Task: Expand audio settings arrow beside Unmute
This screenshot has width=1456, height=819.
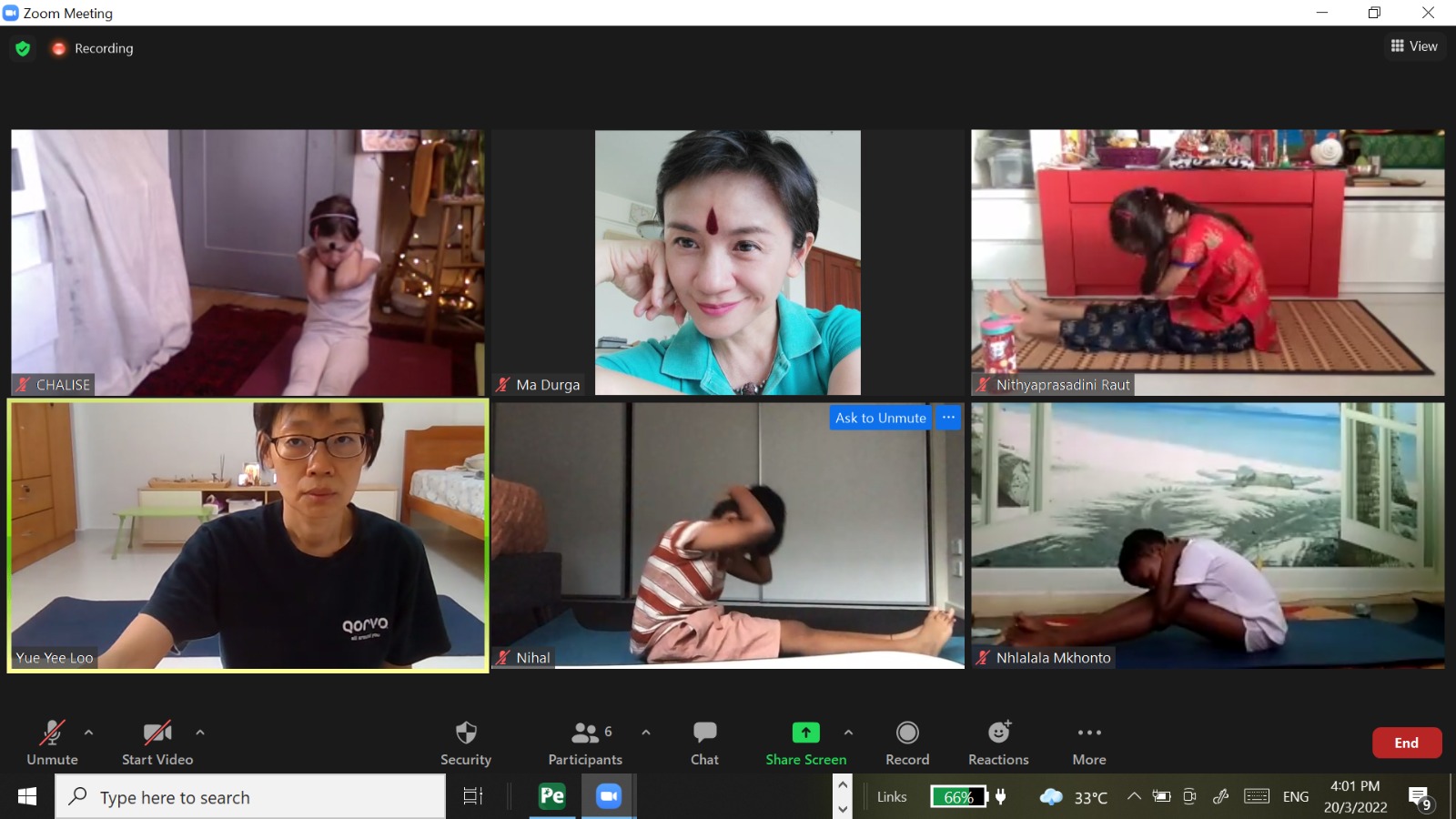Action: pyautogui.click(x=88, y=732)
